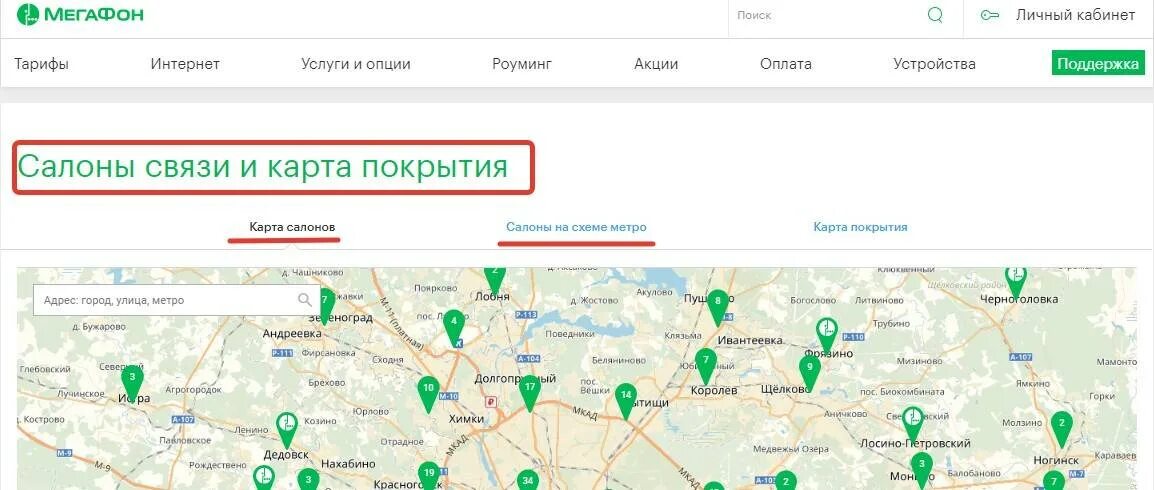Select the marker 17 at Долгопрудный
This screenshot has width=1154, height=490.
[530, 394]
